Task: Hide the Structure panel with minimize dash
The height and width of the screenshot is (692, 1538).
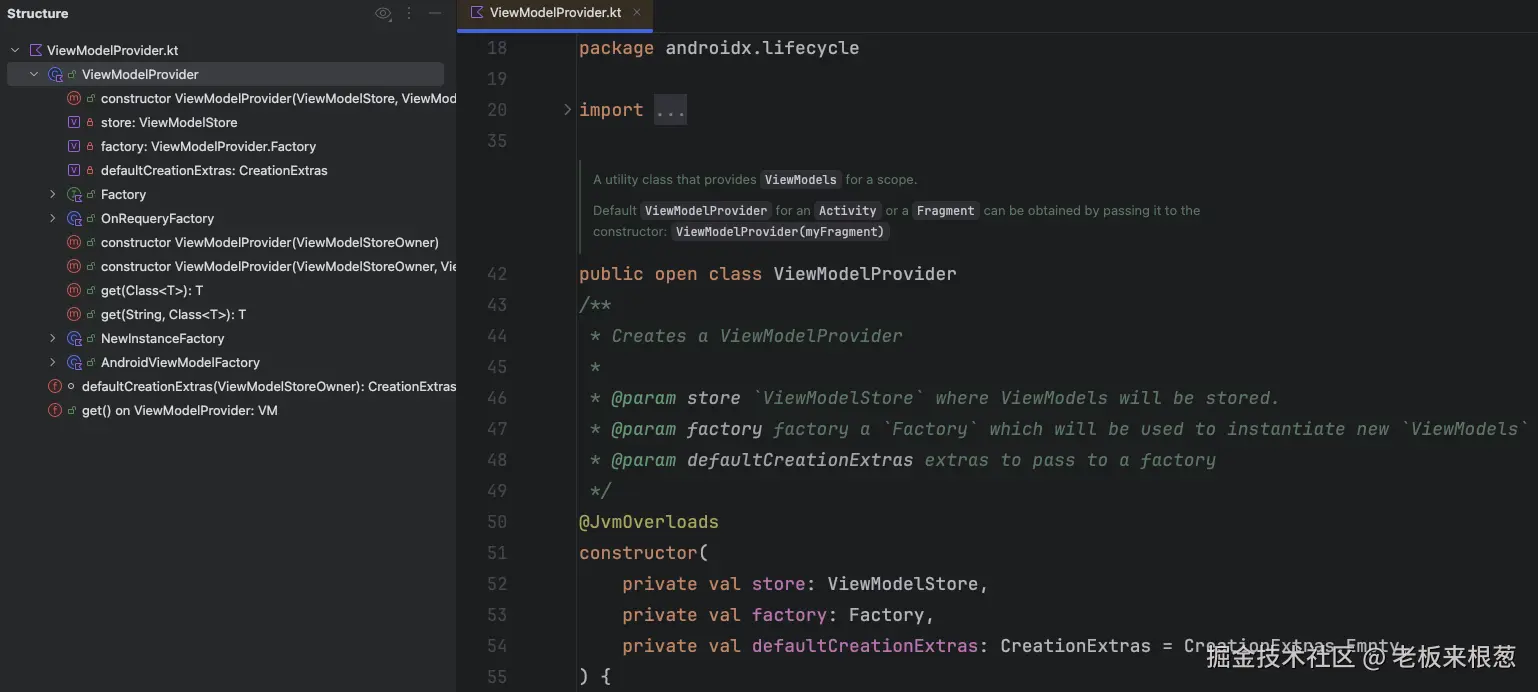Action: click(435, 14)
